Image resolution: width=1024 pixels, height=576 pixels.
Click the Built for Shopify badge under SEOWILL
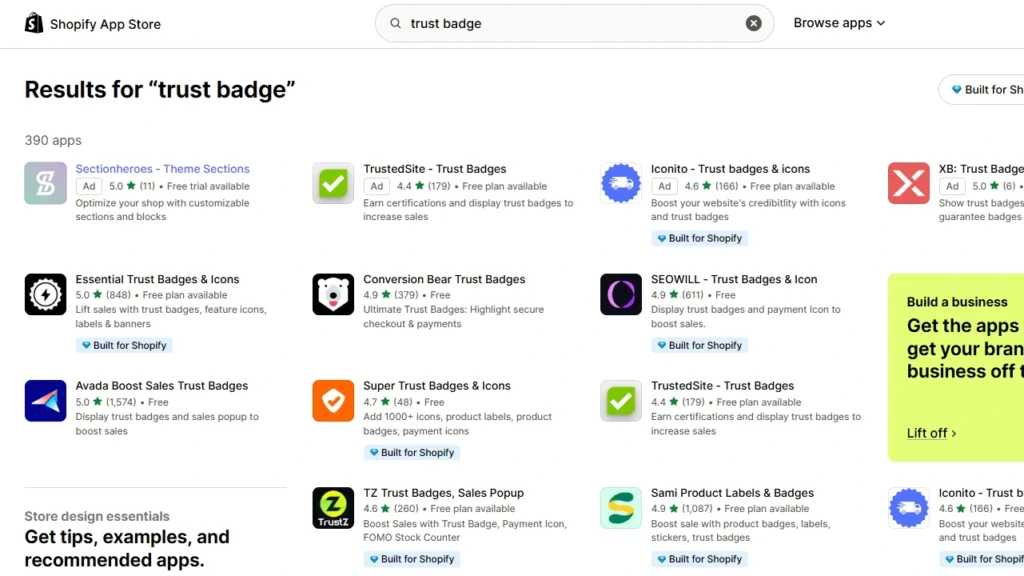point(699,345)
